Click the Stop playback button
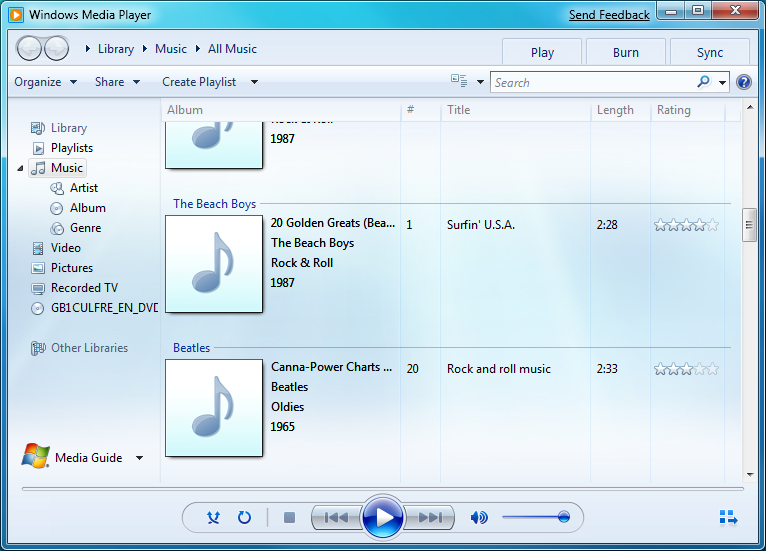Viewport: 766px width, 551px height. click(x=289, y=518)
